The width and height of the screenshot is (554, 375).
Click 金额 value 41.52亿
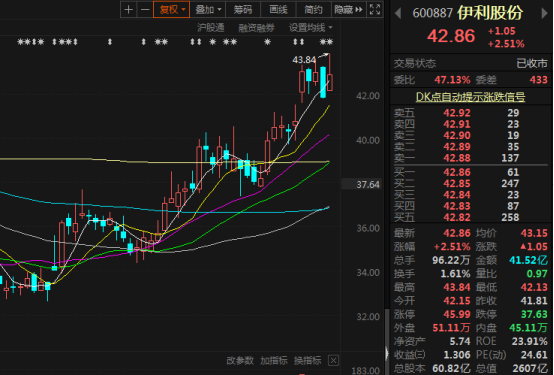pyautogui.click(x=528, y=260)
